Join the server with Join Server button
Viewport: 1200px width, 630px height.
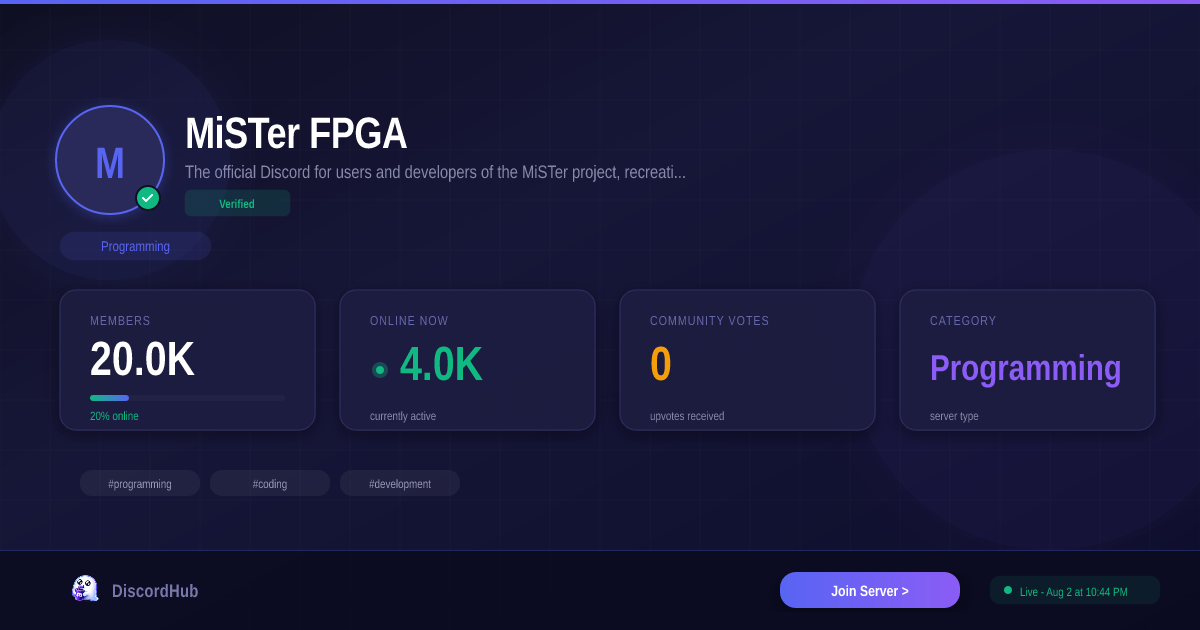pyautogui.click(x=870, y=590)
